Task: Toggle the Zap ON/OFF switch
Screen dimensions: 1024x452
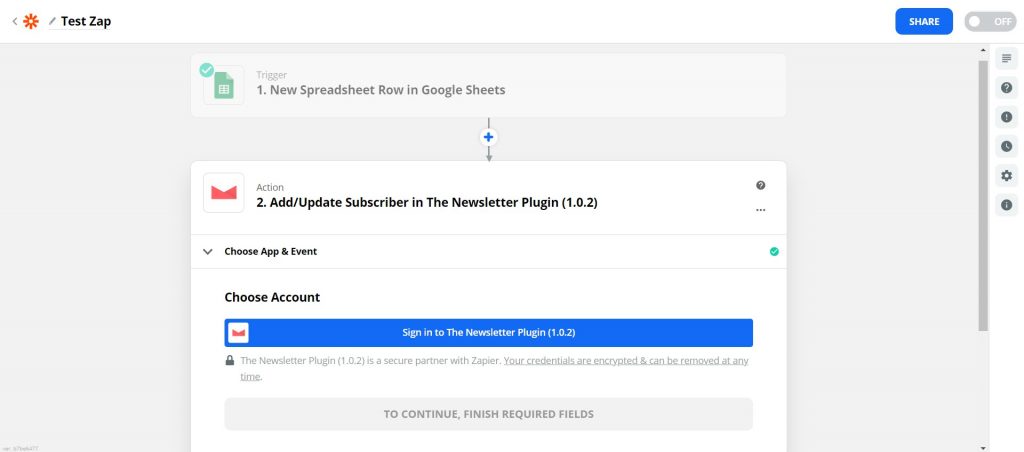Action: pyautogui.click(x=990, y=22)
